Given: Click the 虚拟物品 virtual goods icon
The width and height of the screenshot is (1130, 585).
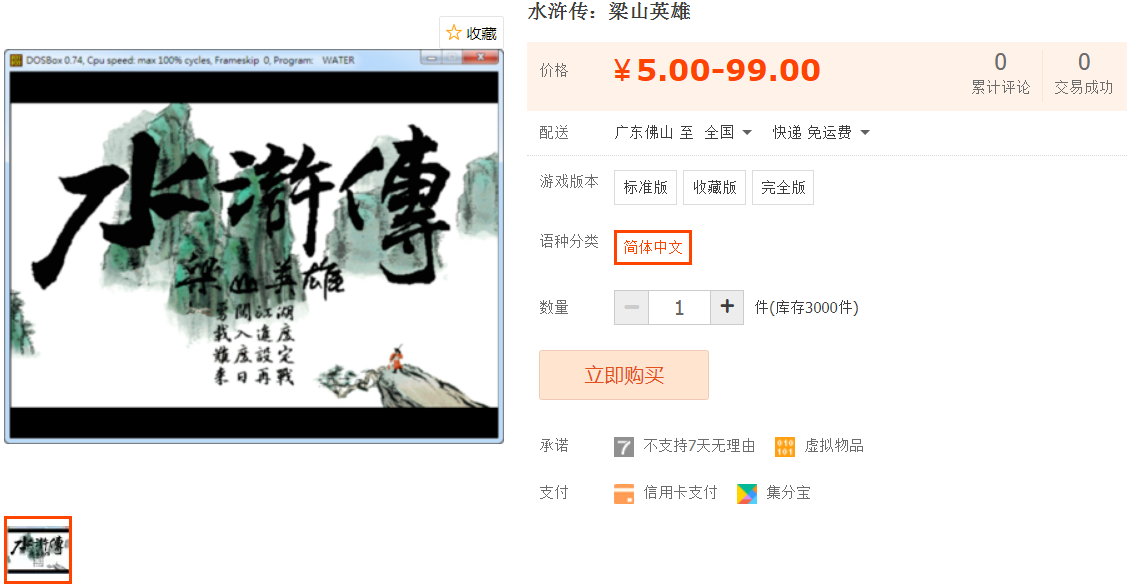Looking at the screenshot, I should click(785, 447).
